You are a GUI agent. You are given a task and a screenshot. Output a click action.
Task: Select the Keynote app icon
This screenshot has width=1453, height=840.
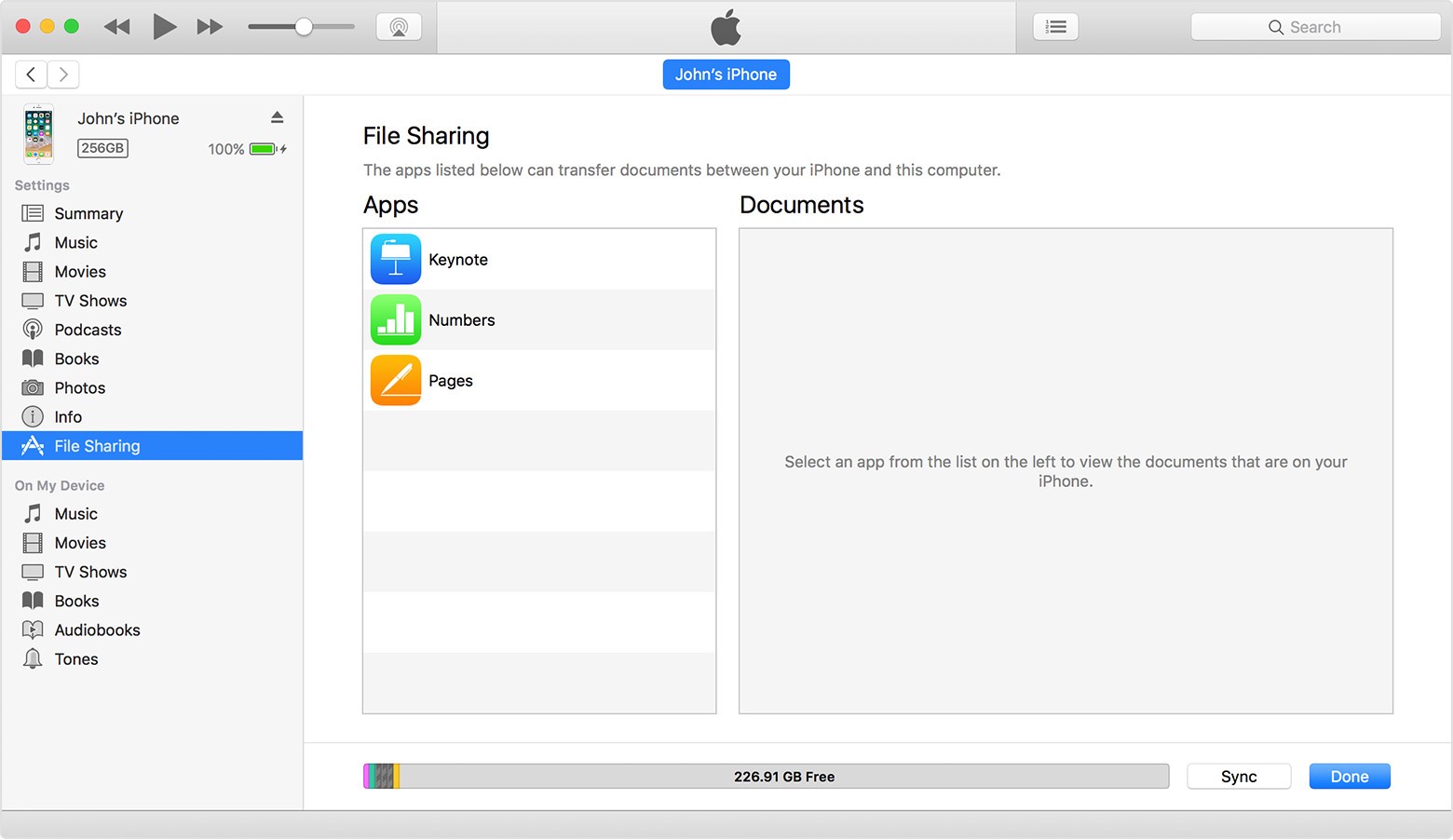[396, 259]
